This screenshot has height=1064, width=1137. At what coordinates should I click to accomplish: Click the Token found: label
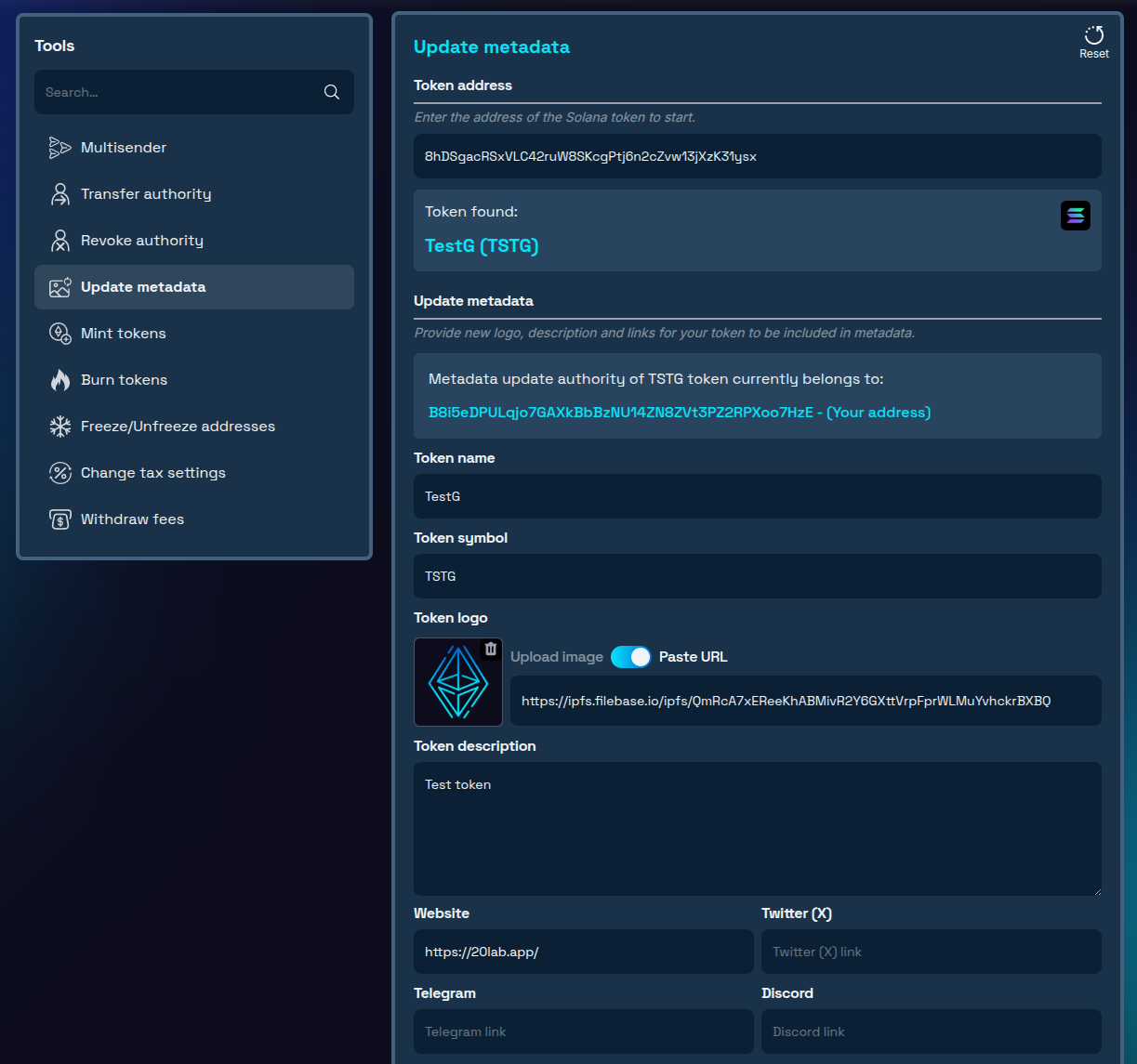[x=471, y=212]
